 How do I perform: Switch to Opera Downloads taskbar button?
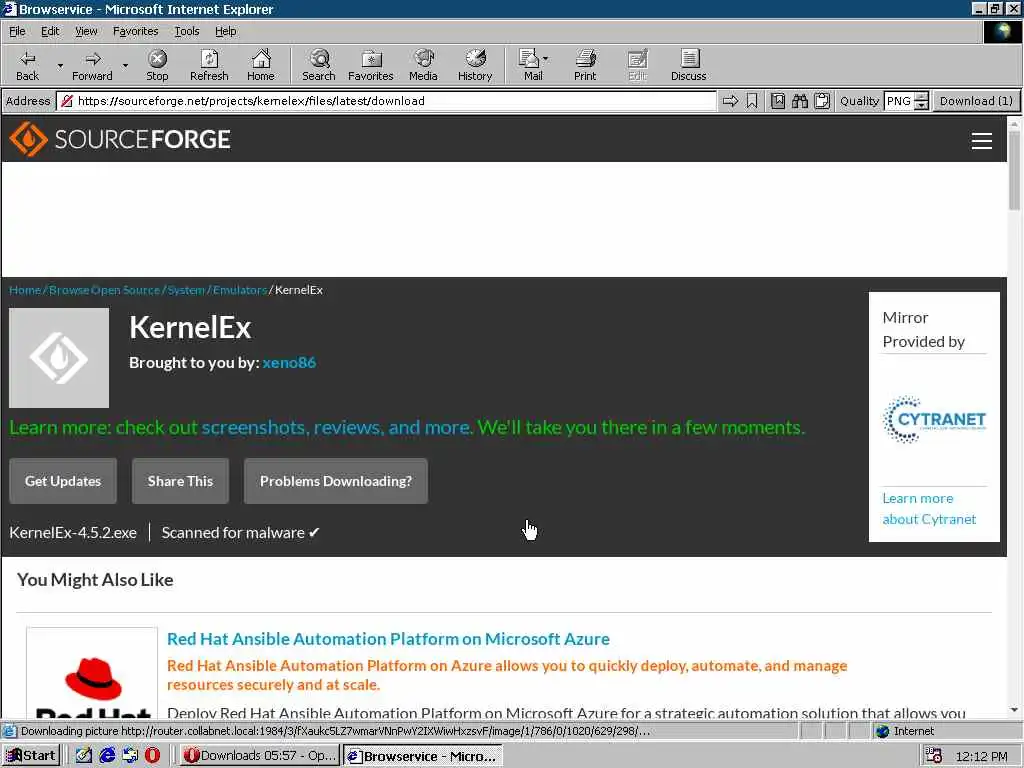[x=260, y=756]
